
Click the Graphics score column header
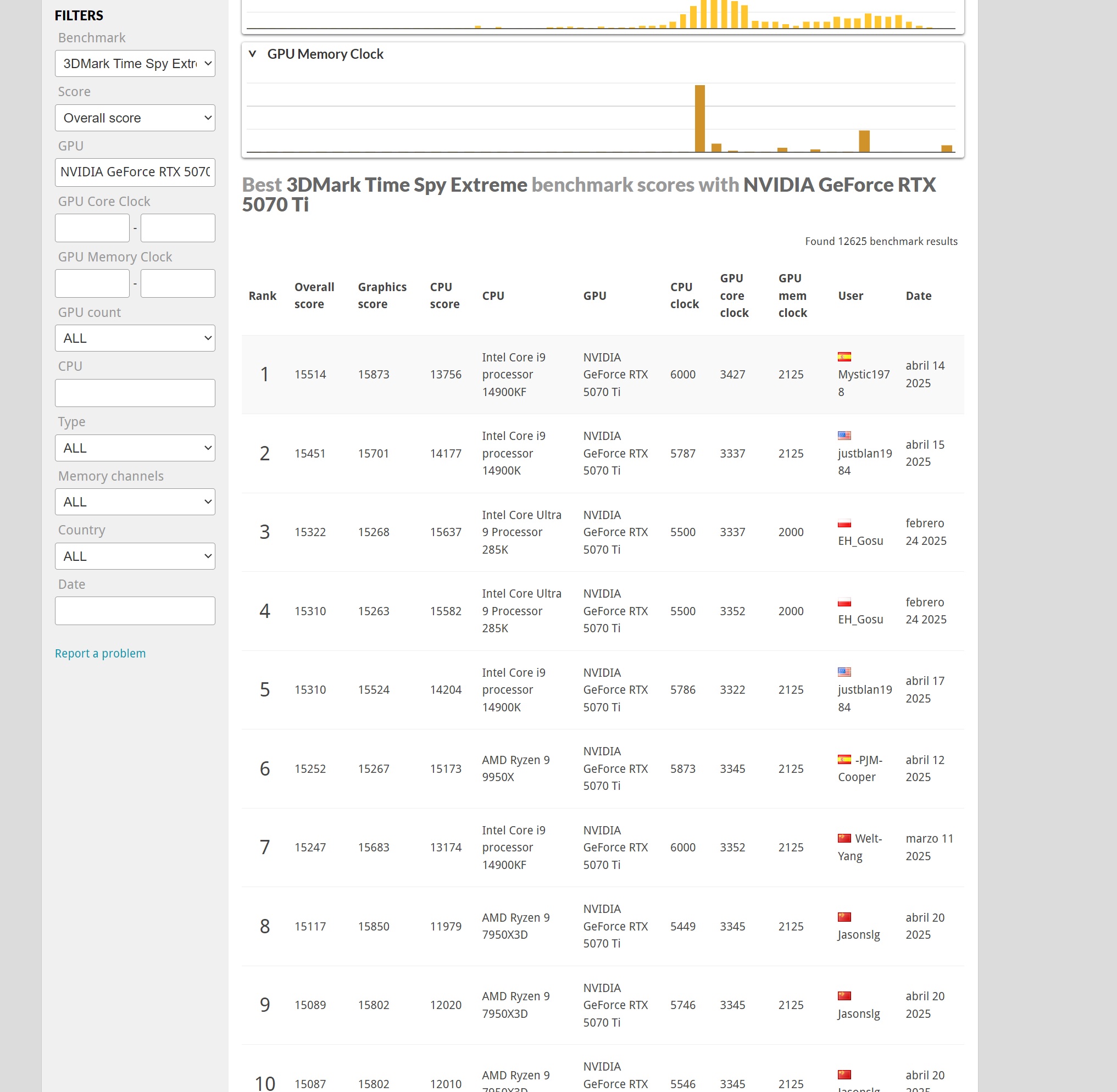[382, 296]
